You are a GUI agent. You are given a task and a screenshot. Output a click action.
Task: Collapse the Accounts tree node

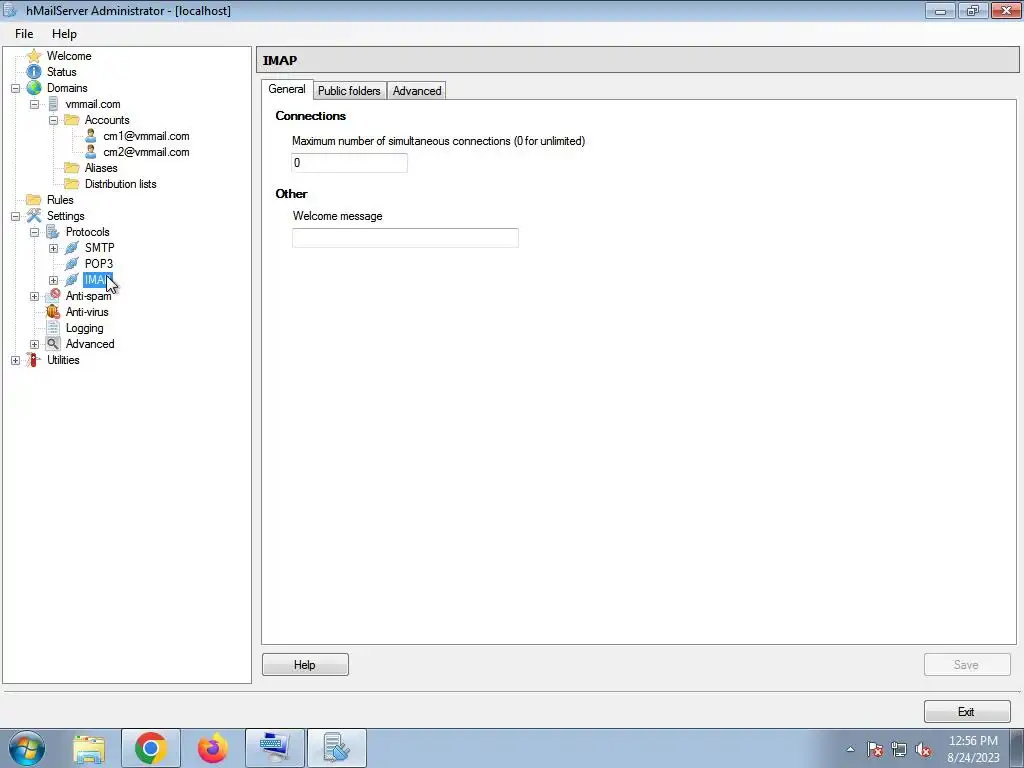click(x=53, y=120)
